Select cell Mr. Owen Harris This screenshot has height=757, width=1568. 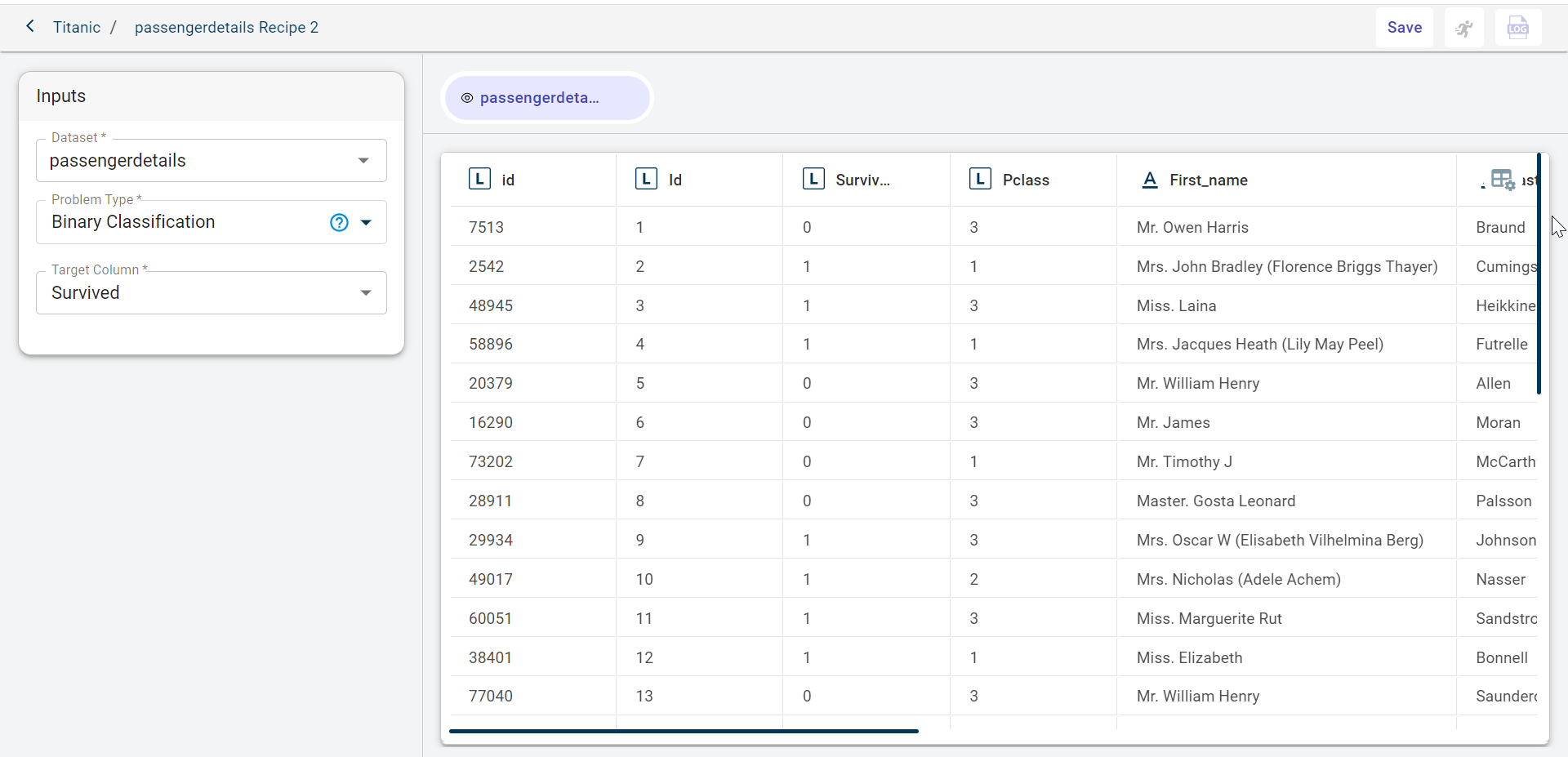(1192, 227)
